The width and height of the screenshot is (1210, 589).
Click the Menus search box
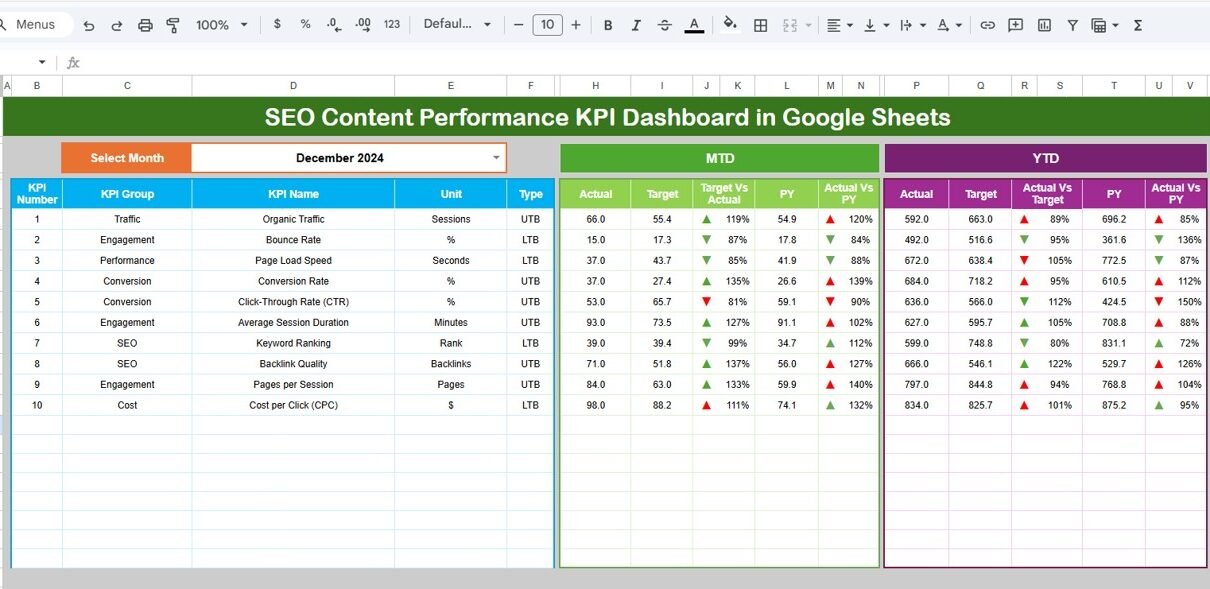pyautogui.click(x=36, y=25)
